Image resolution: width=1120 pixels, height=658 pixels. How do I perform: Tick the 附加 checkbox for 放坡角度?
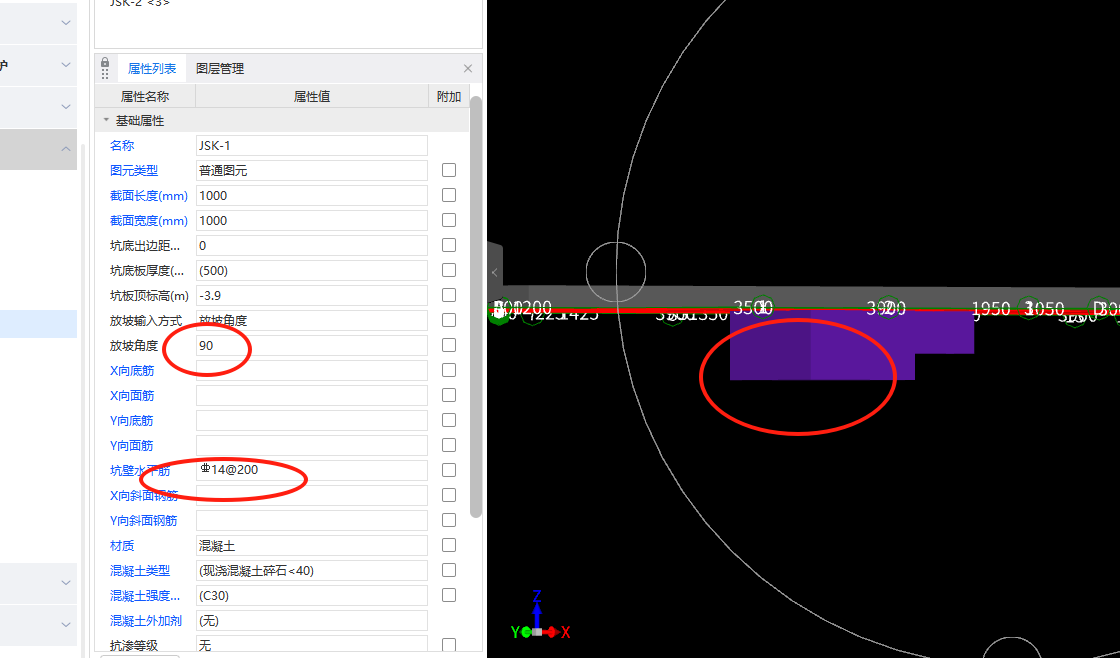(x=449, y=345)
